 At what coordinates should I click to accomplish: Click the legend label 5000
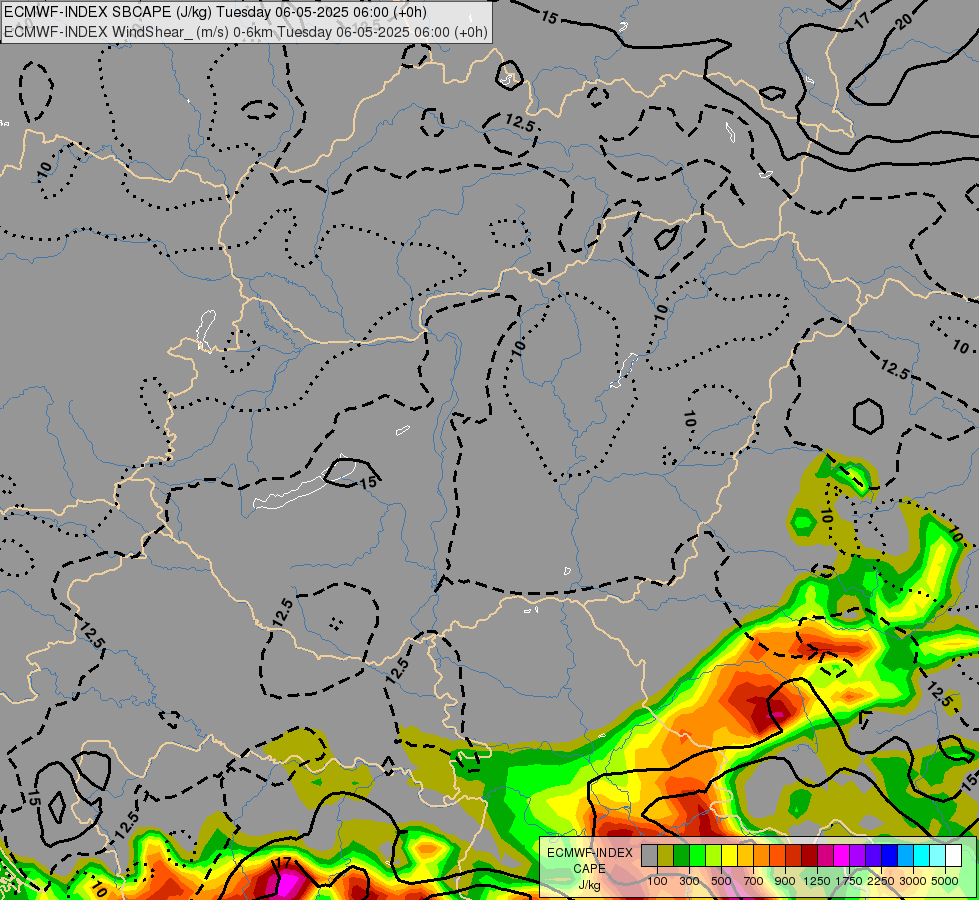tap(945, 881)
